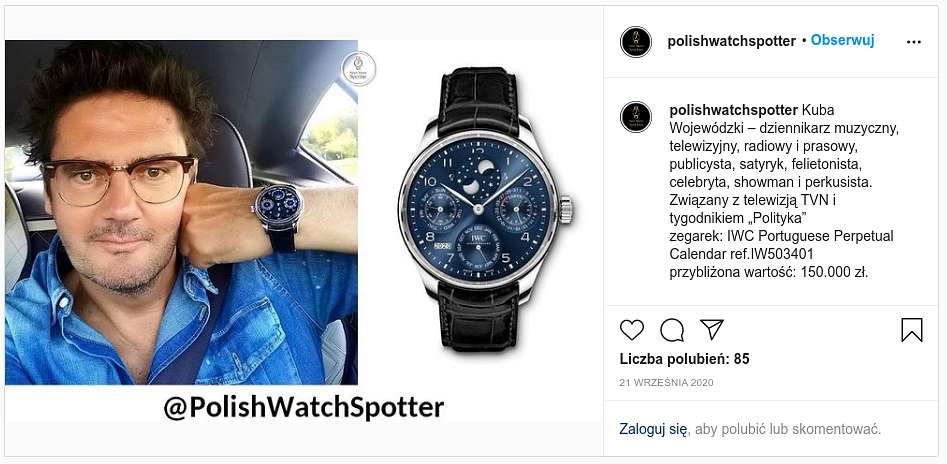Click the selfie photo of the man
Image resolution: width=947 pixels, height=464 pixels.
click(181, 213)
